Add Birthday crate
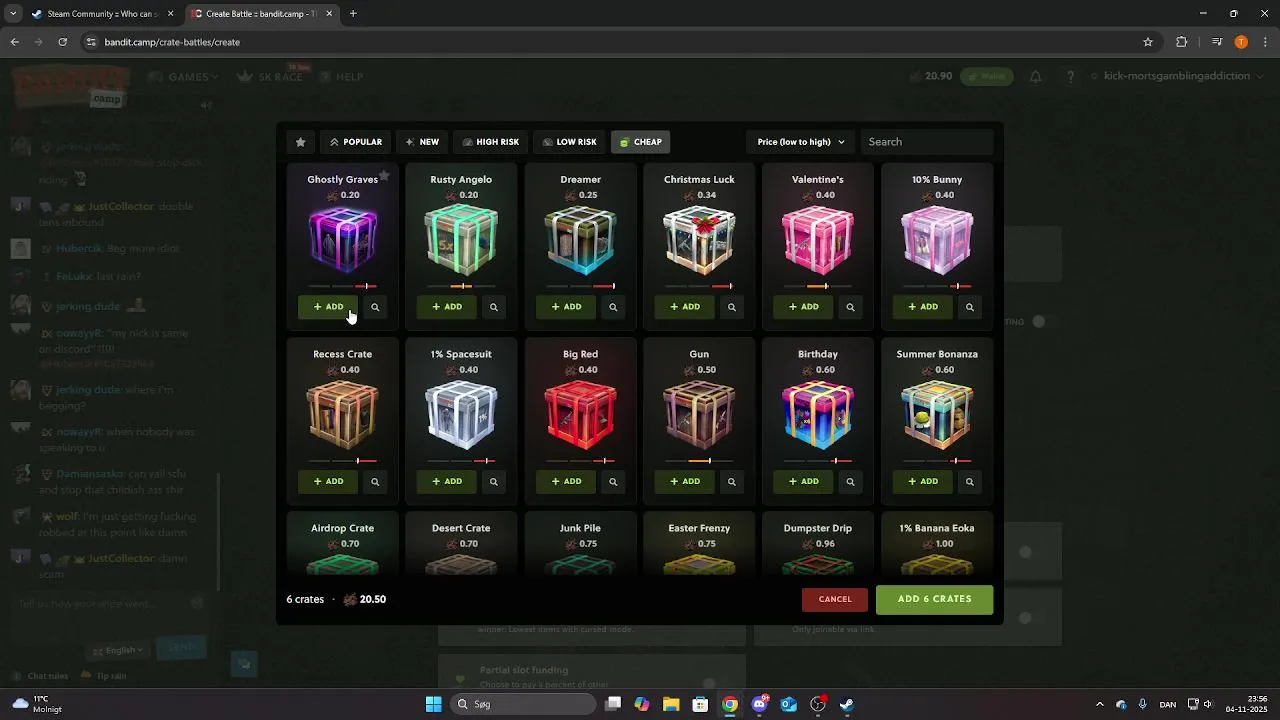 click(804, 481)
